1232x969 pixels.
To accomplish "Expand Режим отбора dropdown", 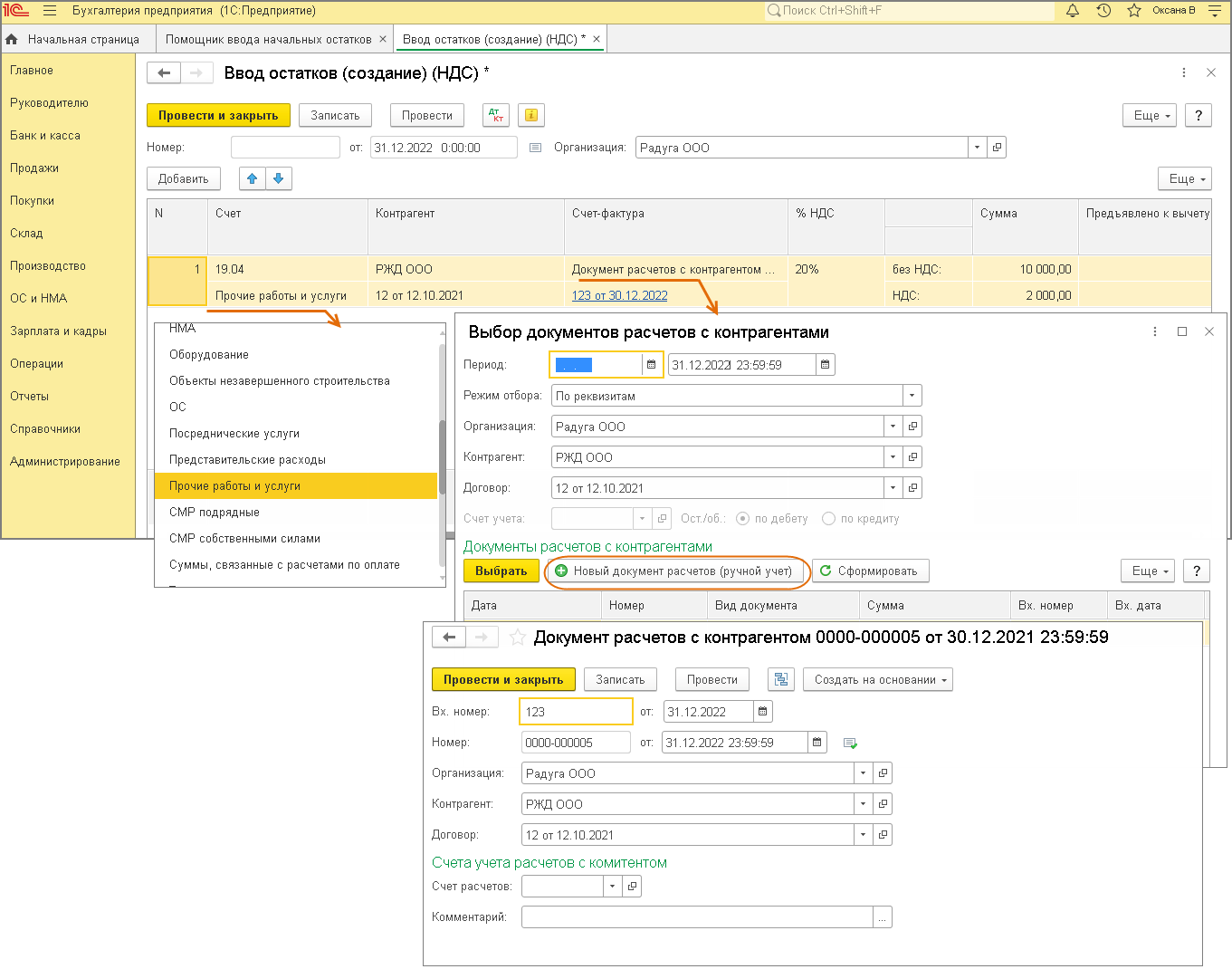I will (912, 396).
